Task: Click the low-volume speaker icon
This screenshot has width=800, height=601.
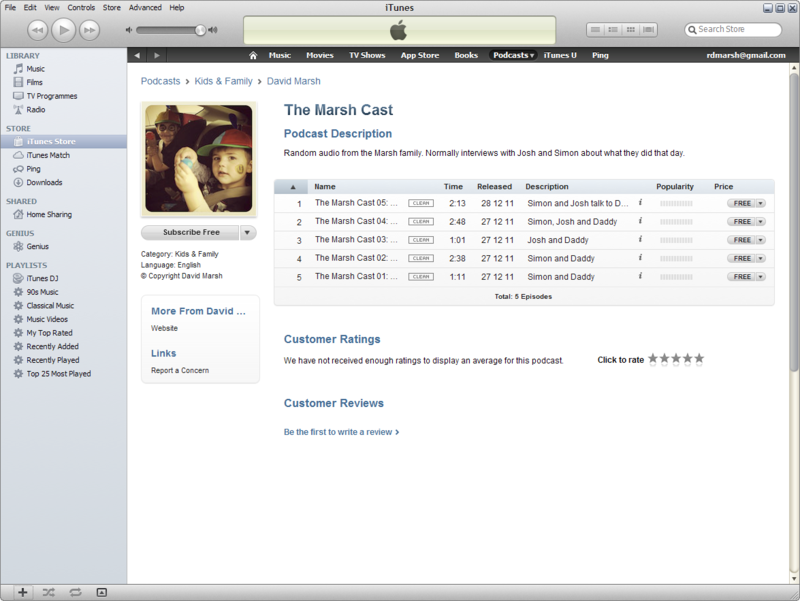Action: click(x=129, y=30)
